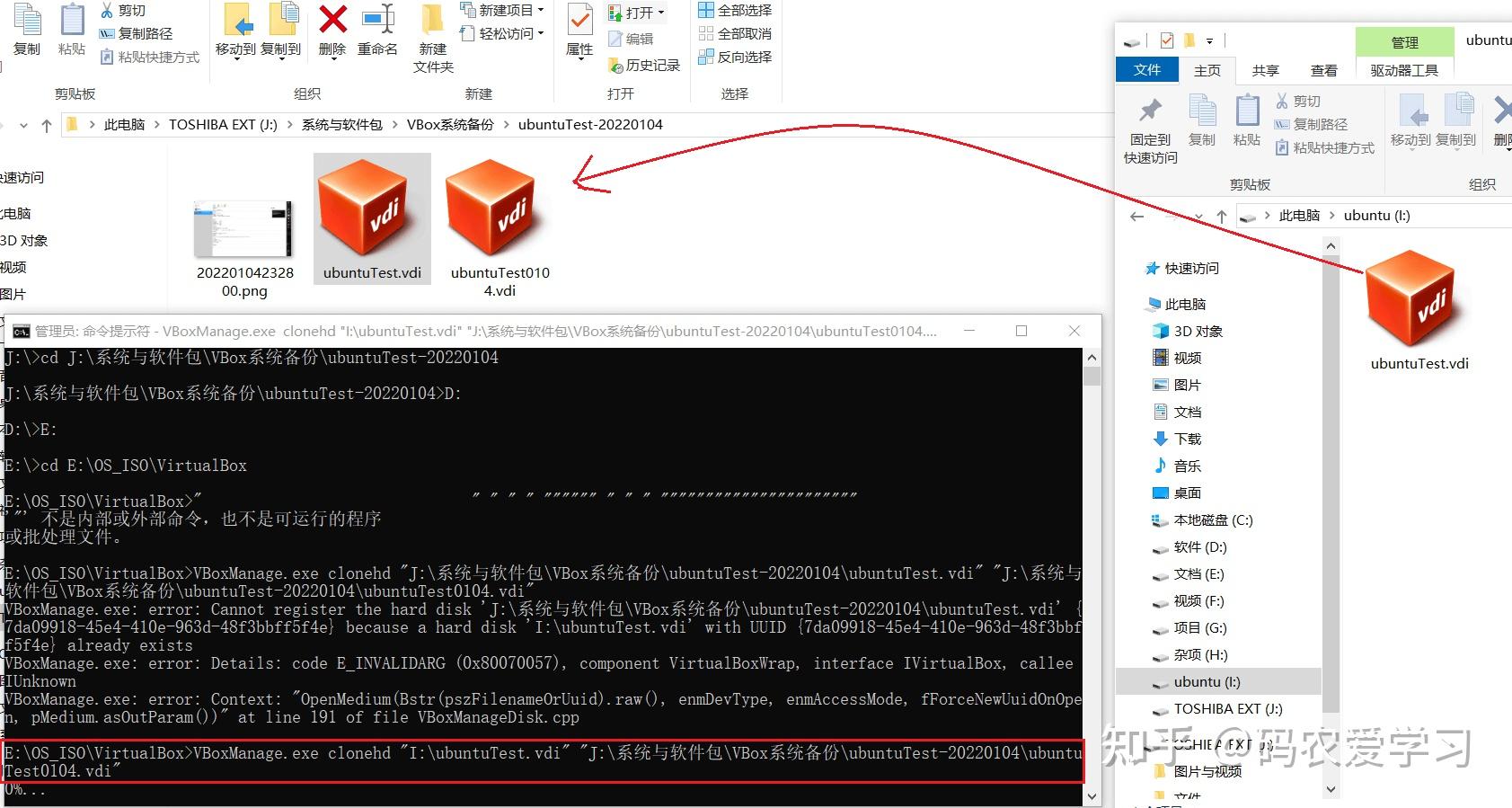Screen dimensions: 1512x808
Task: Click 剪切 (Cut) in left Explorer ribbon
Action: pos(122,10)
